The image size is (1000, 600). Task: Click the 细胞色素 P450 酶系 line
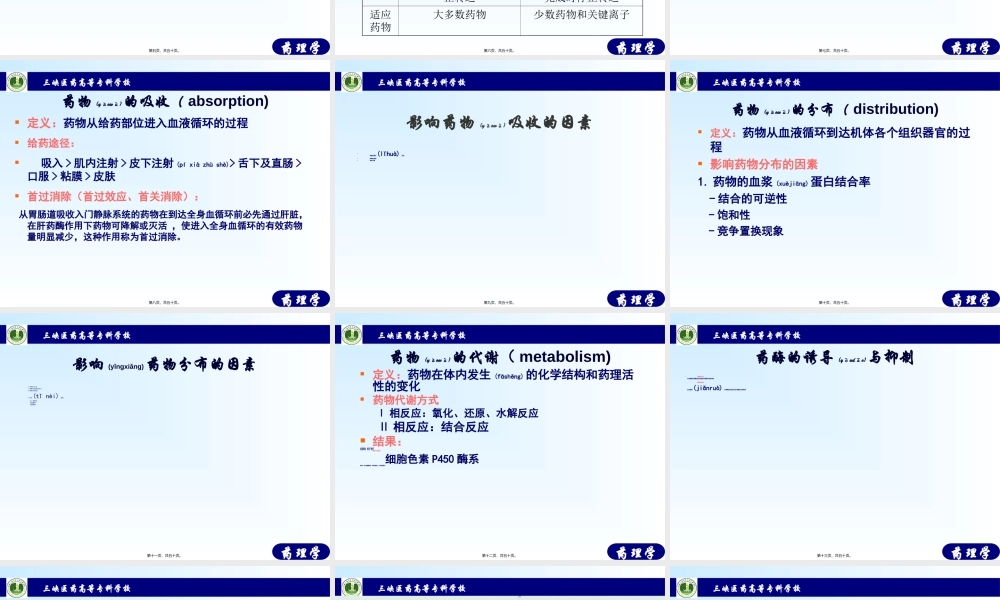pos(432,459)
